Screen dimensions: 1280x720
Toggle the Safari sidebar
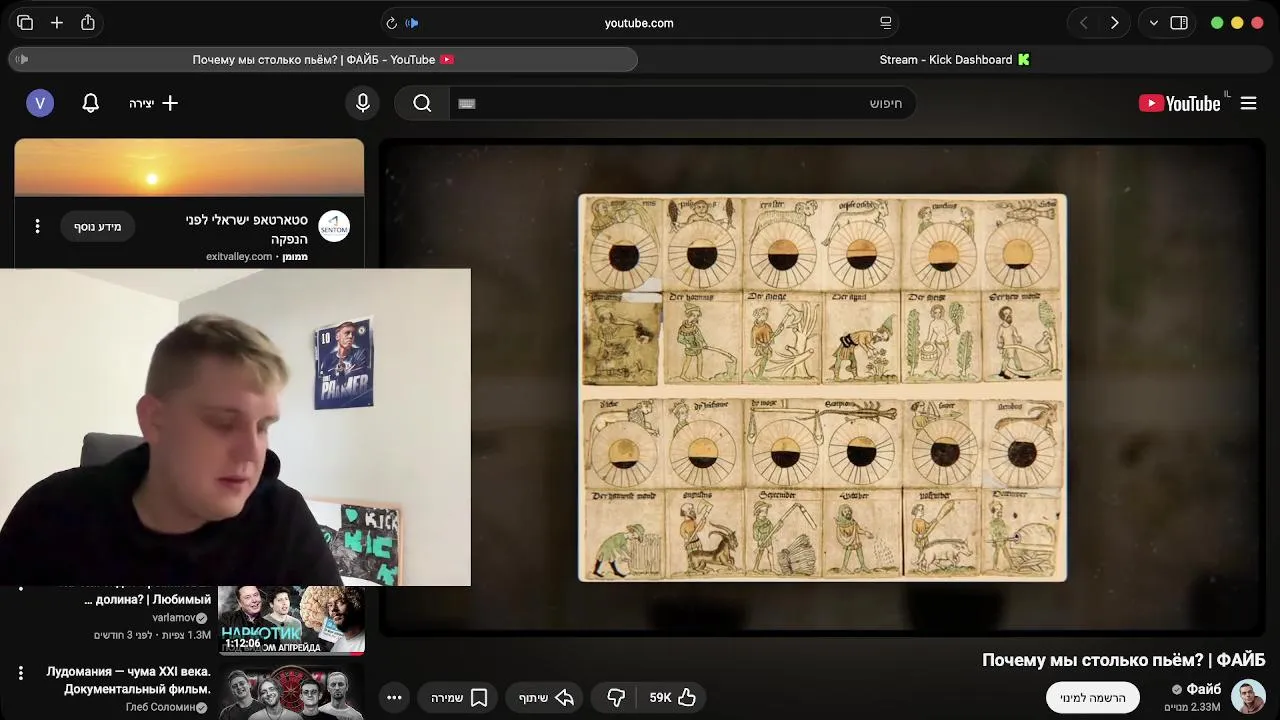[1179, 23]
